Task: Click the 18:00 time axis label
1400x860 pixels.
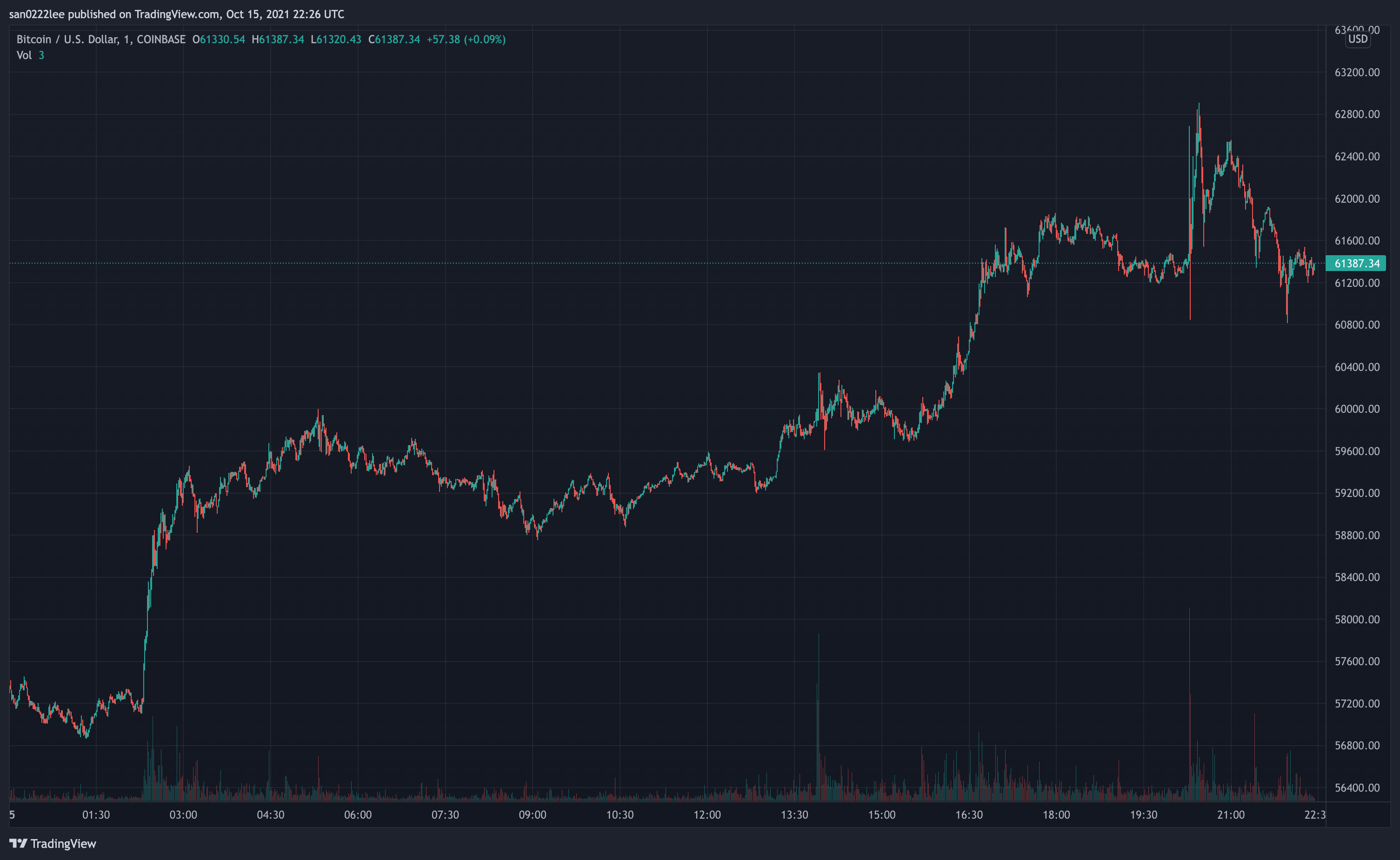Action: (1056, 815)
